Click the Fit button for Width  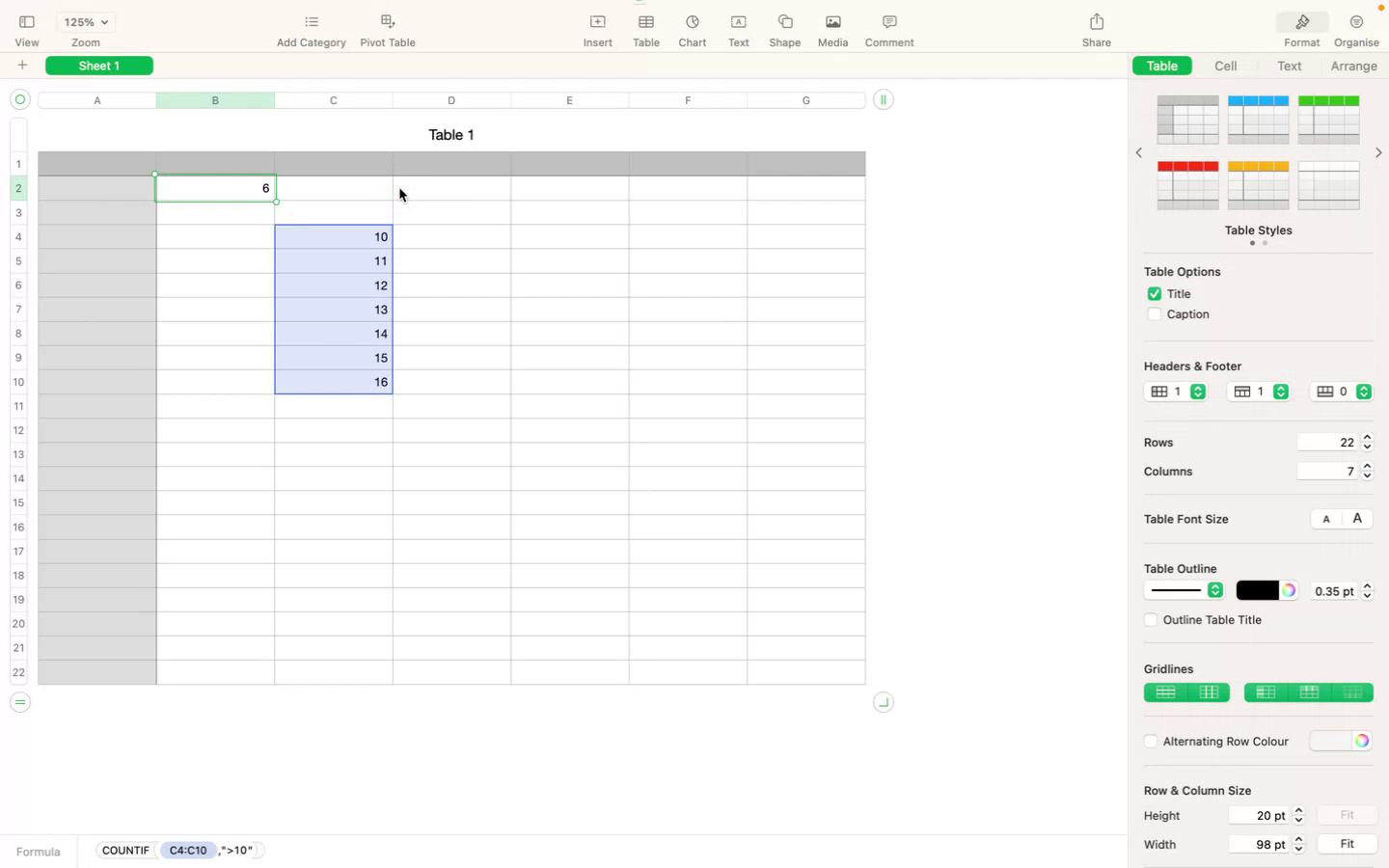(1347, 845)
